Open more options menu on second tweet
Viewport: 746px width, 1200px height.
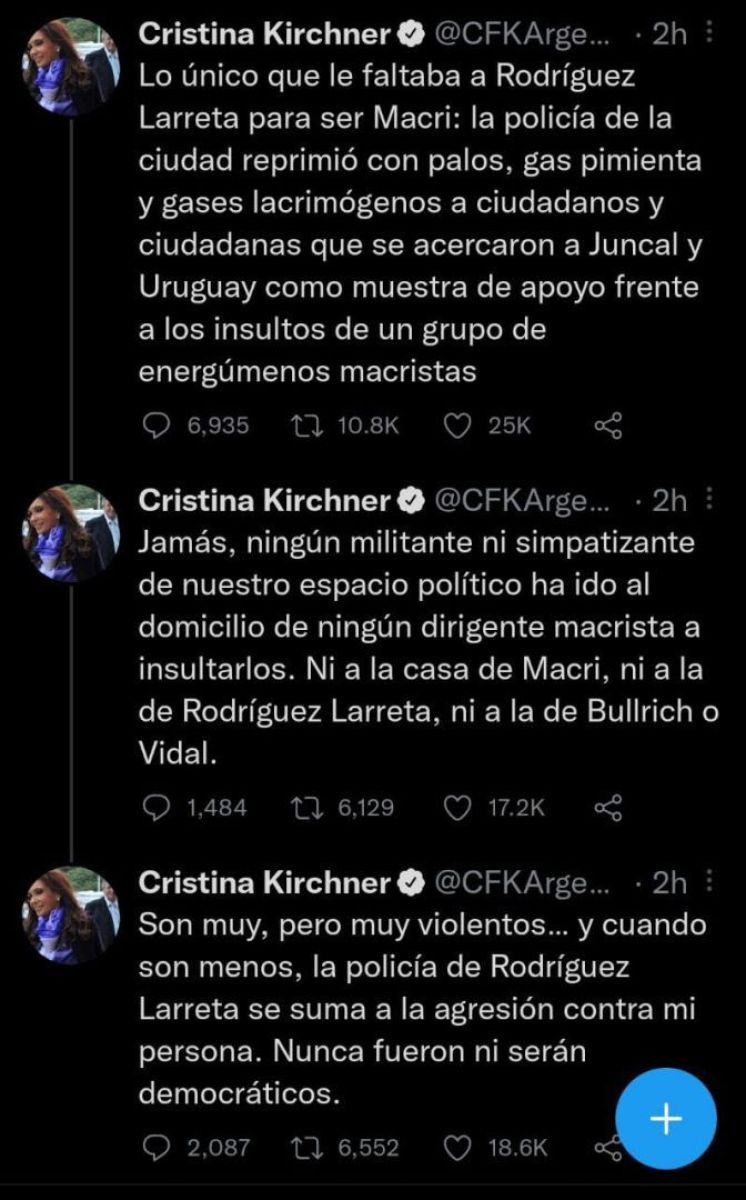710,498
